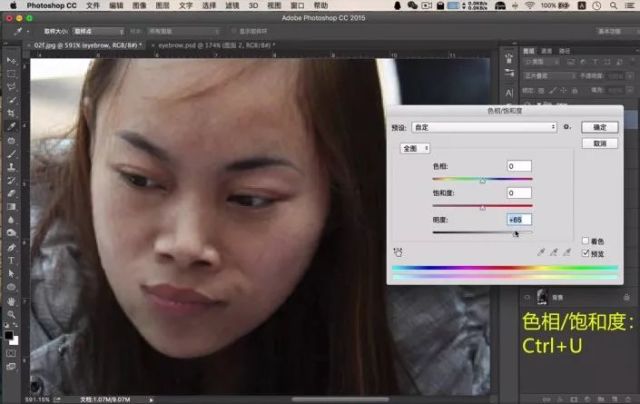Click the 取消 (Cancel) button
The width and height of the screenshot is (640, 404).
pyautogui.click(x=599, y=143)
